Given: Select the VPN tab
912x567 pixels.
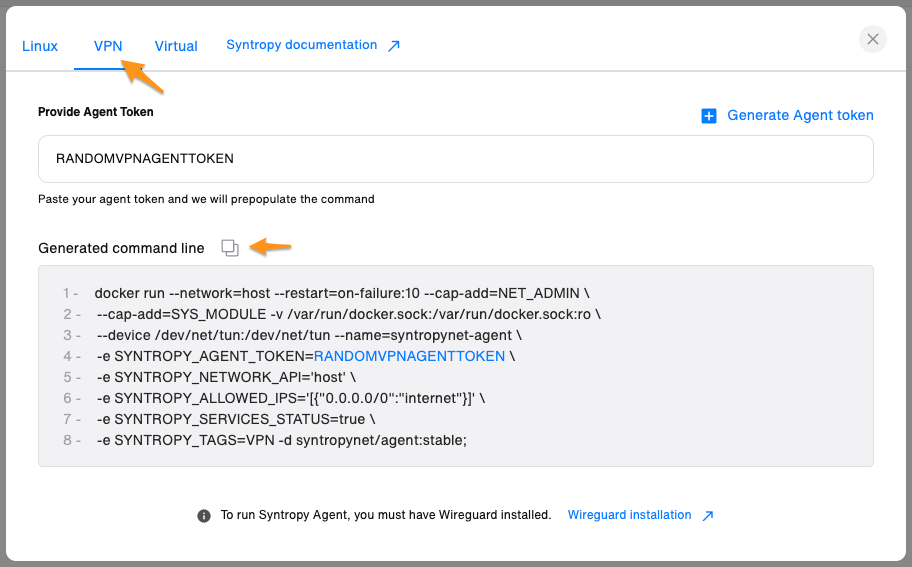Looking at the screenshot, I should point(108,46).
